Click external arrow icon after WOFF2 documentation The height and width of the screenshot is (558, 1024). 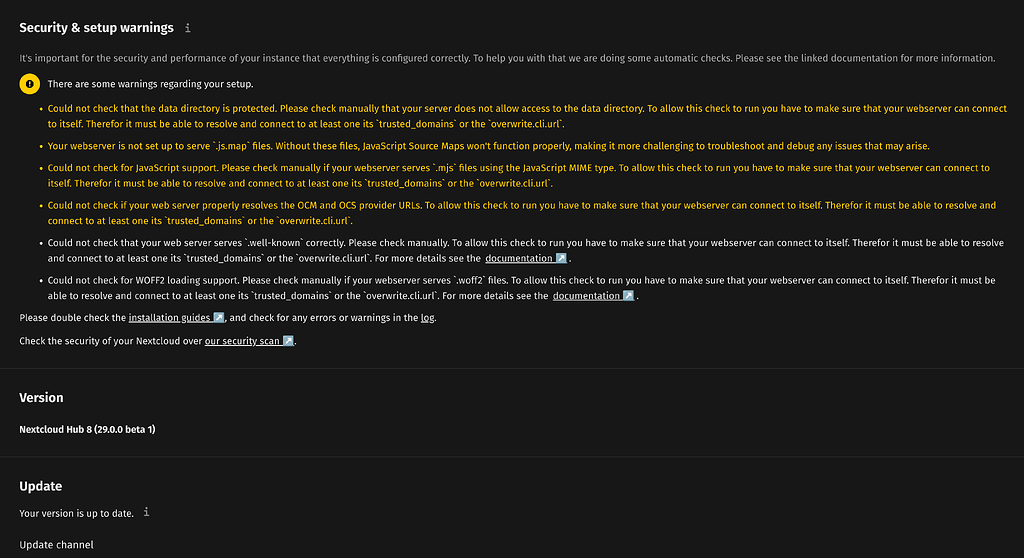pyautogui.click(x=628, y=296)
